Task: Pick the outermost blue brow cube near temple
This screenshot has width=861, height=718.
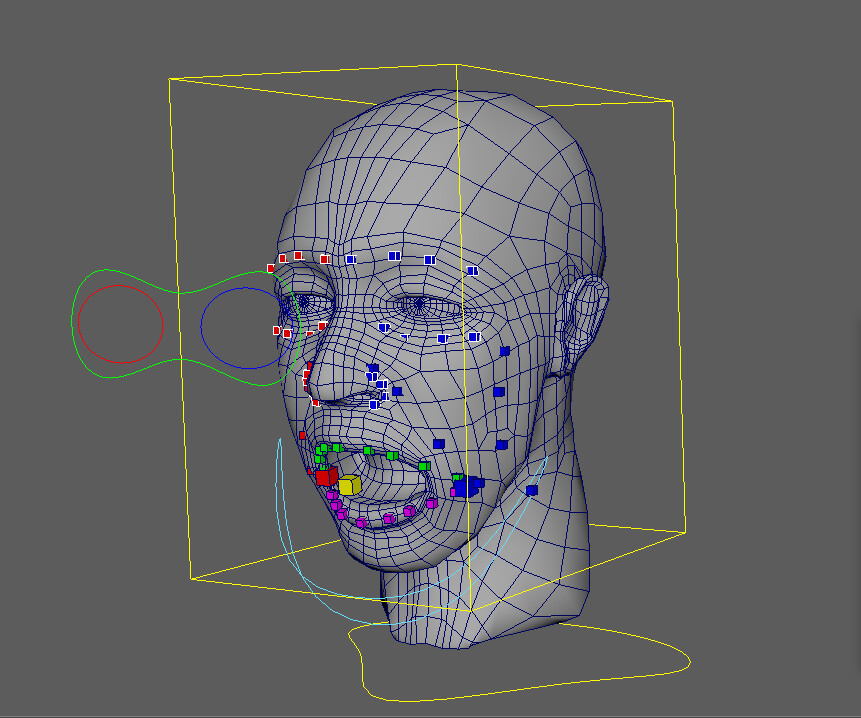Action: [472, 271]
